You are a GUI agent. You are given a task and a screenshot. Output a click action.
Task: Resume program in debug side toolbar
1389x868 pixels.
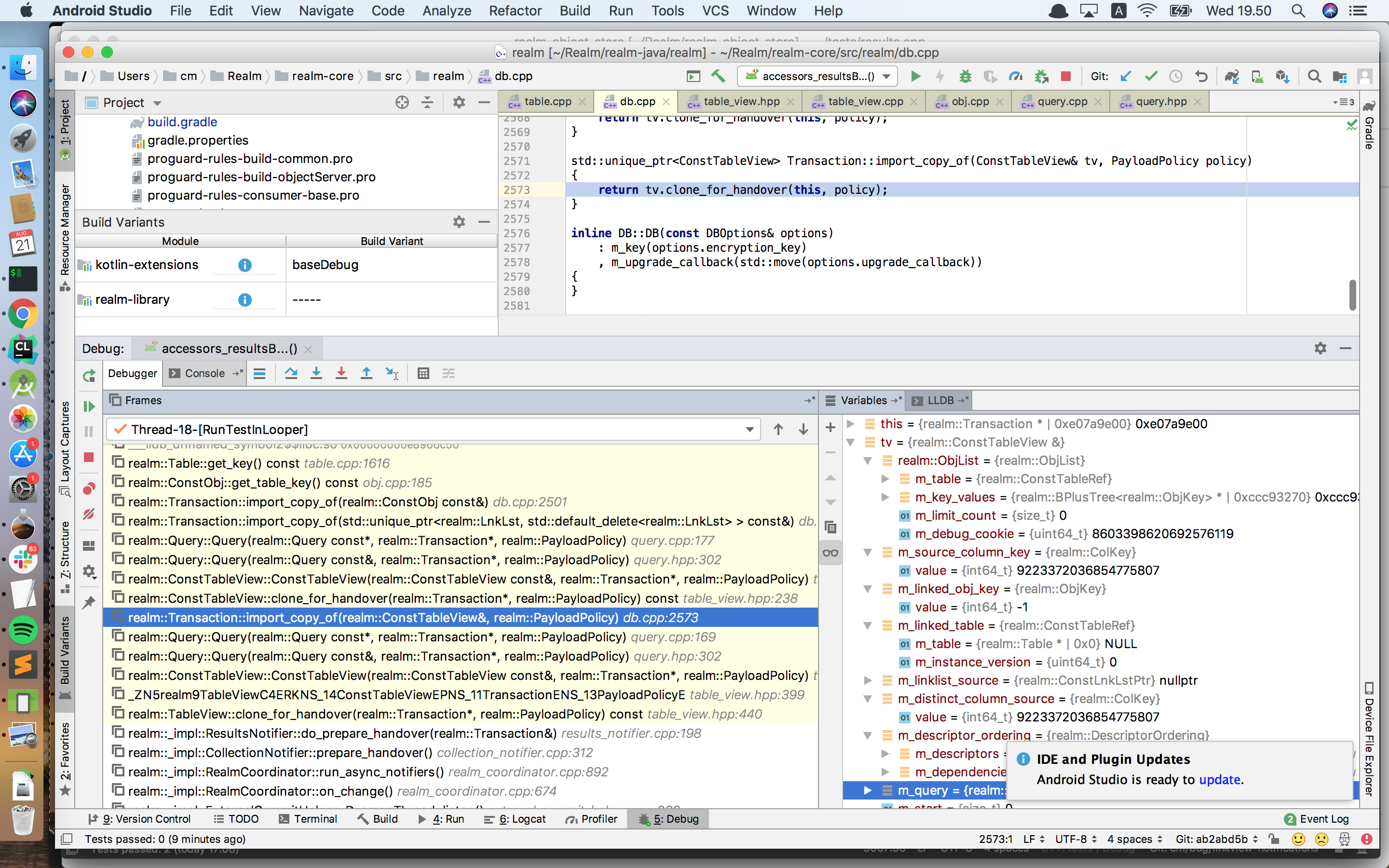[x=89, y=407]
